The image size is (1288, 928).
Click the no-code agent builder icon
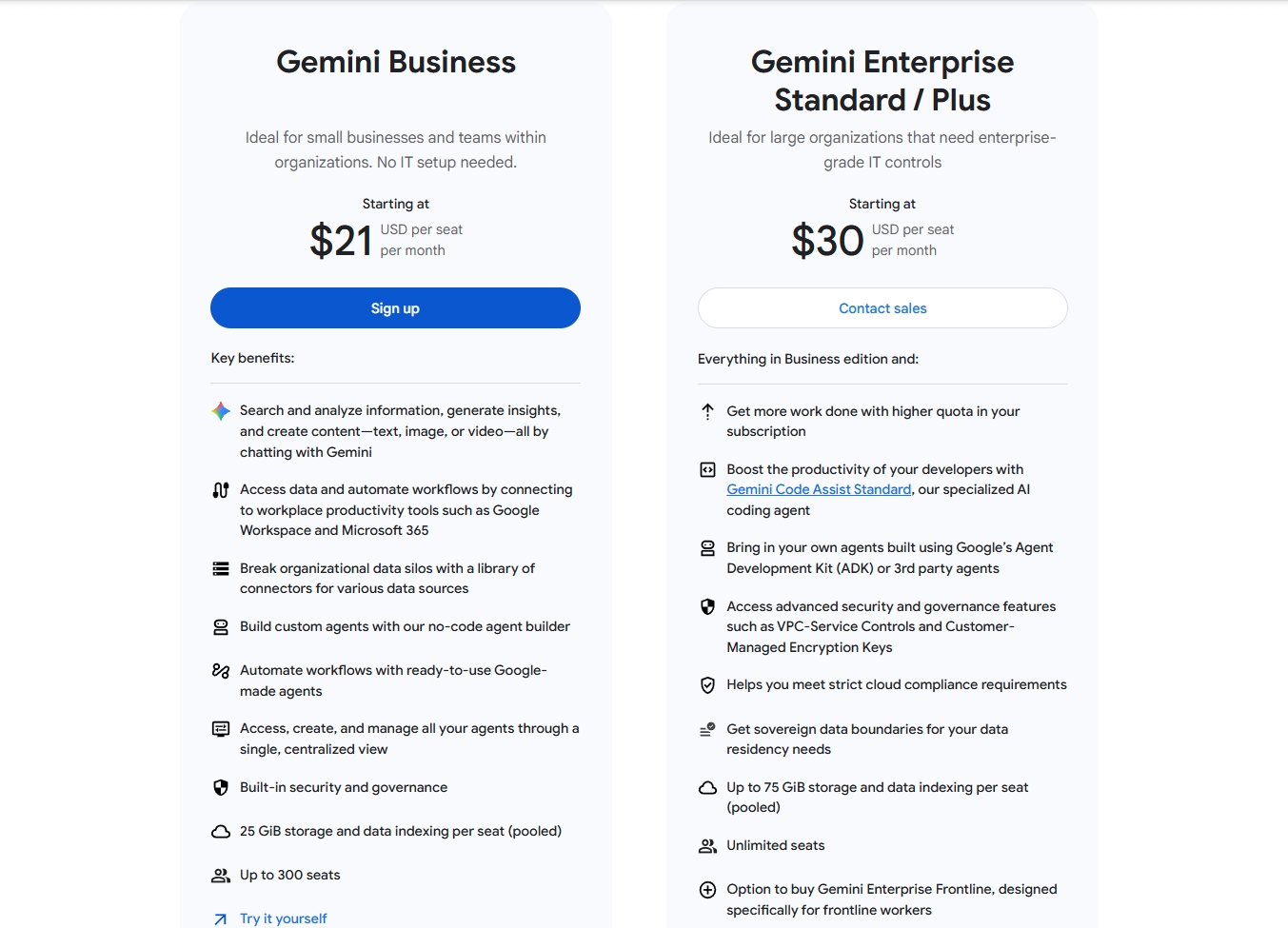(221, 627)
